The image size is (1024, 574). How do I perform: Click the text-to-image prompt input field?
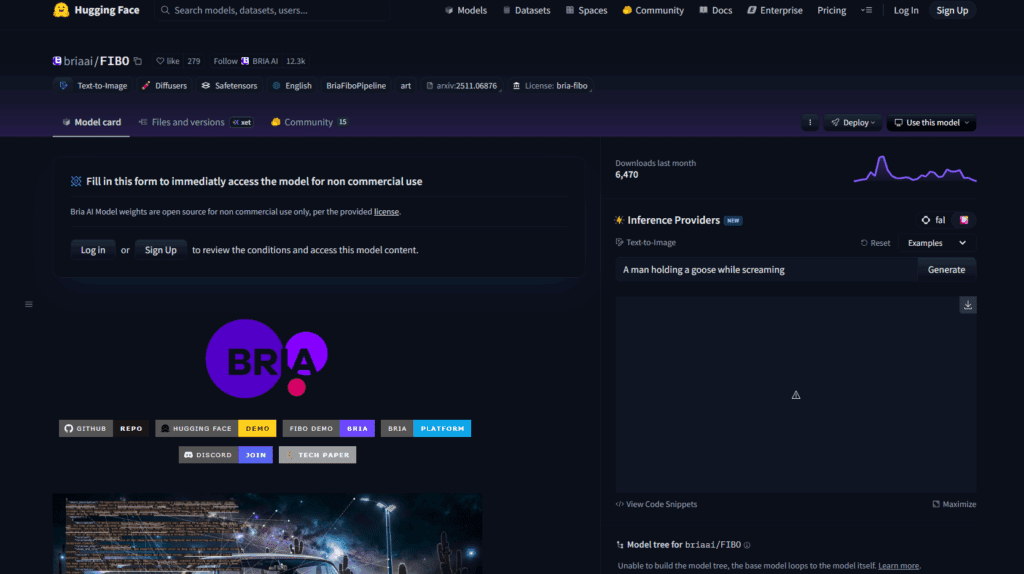point(766,270)
